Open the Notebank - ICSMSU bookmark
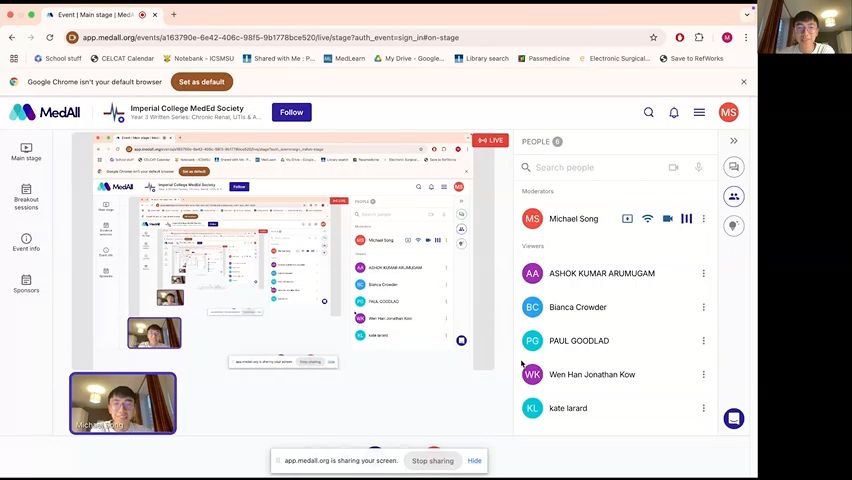Screen dimensions: 852x480 [198, 58]
